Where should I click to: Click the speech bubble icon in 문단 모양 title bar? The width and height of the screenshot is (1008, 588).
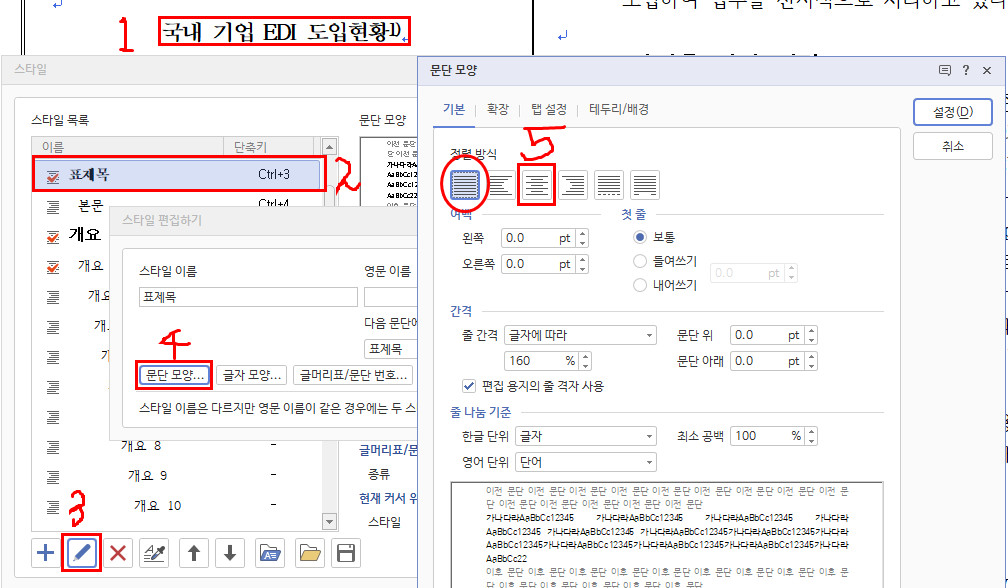pos(944,70)
